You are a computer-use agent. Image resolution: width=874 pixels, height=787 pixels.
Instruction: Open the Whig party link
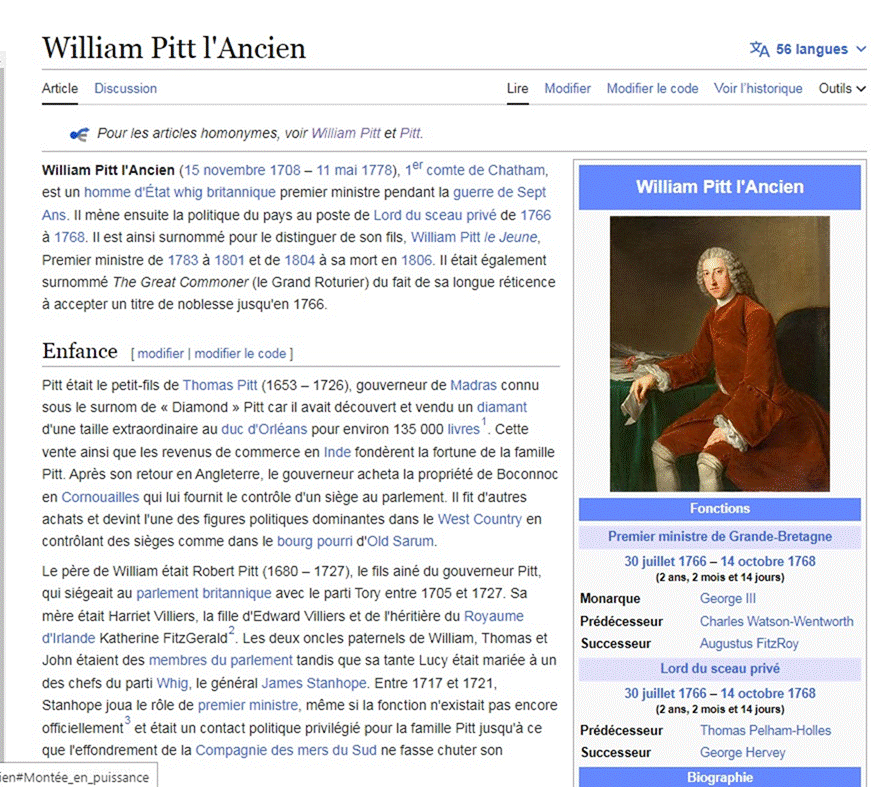tap(172, 684)
